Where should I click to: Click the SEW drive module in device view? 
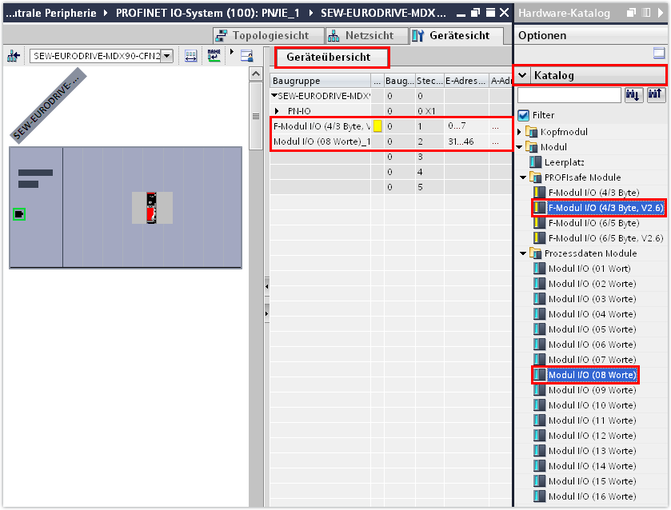tap(153, 207)
